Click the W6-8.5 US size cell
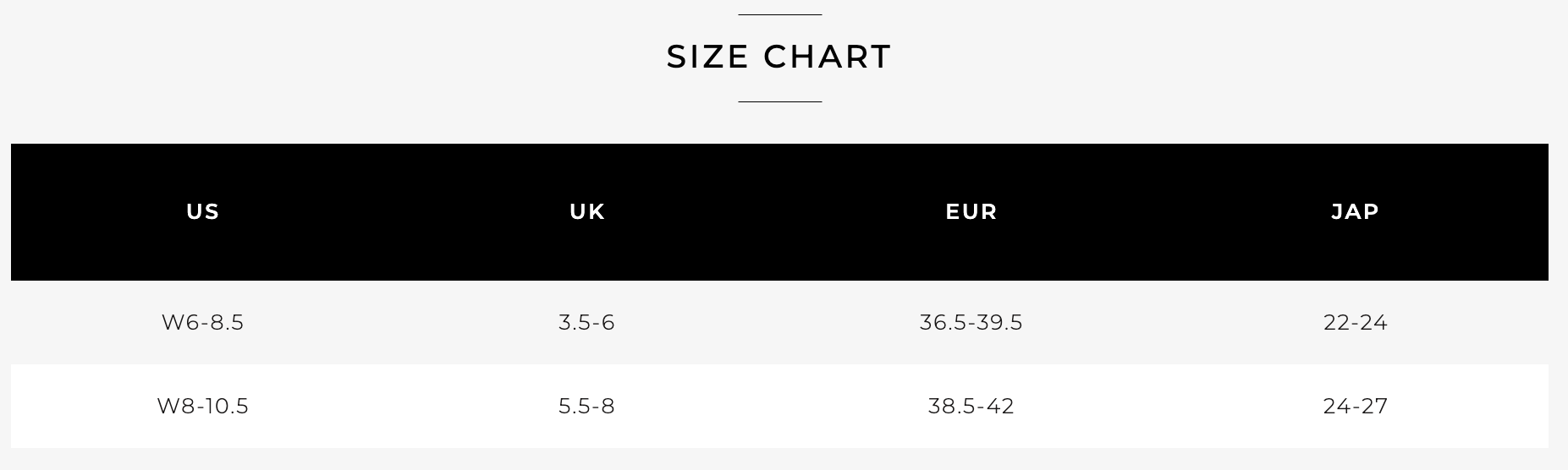 [x=203, y=322]
